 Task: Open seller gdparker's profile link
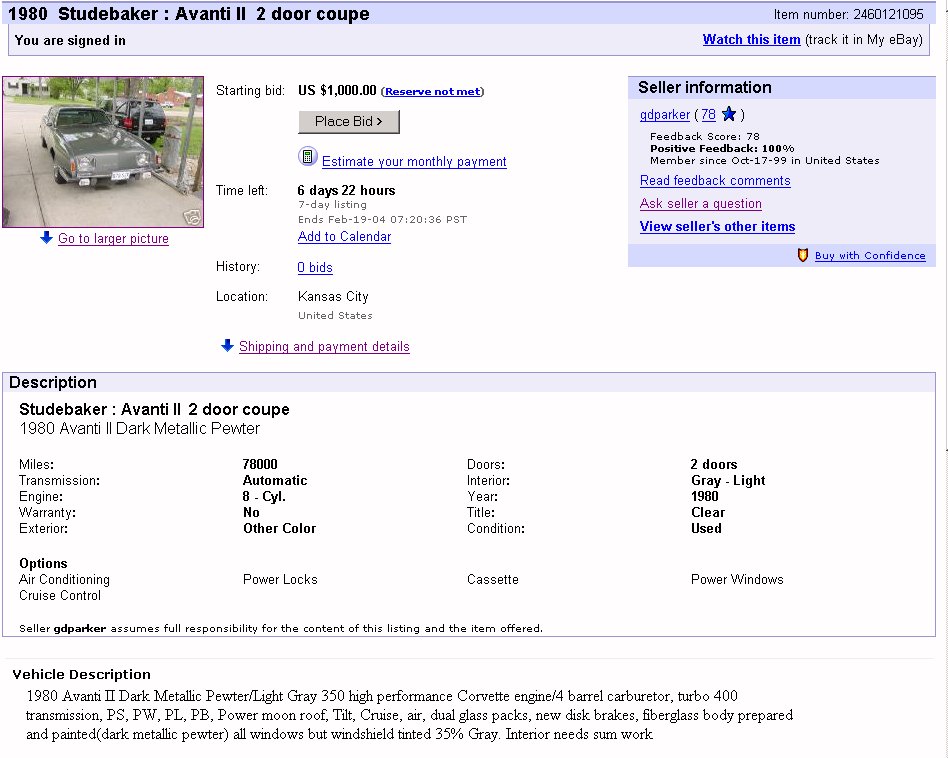click(x=665, y=115)
